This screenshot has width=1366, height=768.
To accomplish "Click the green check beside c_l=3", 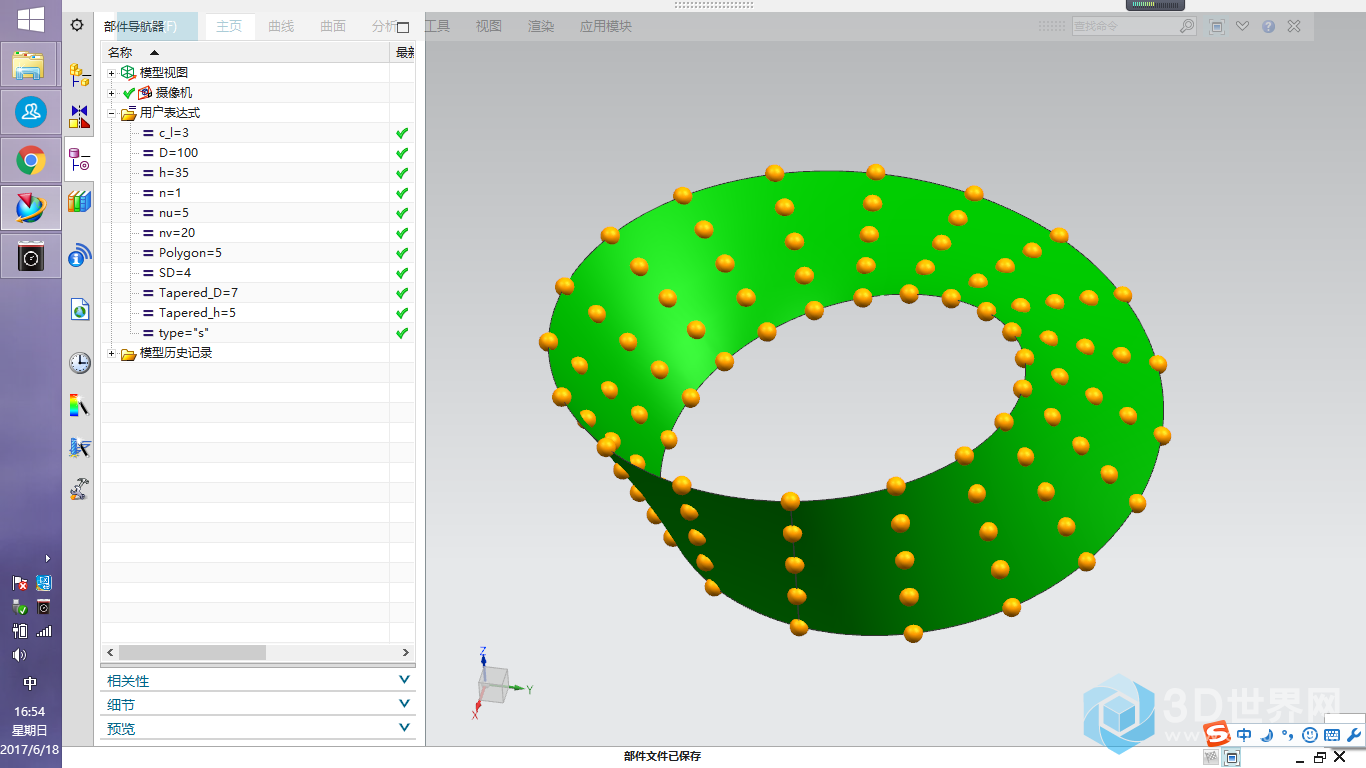I will pos(402,133).
